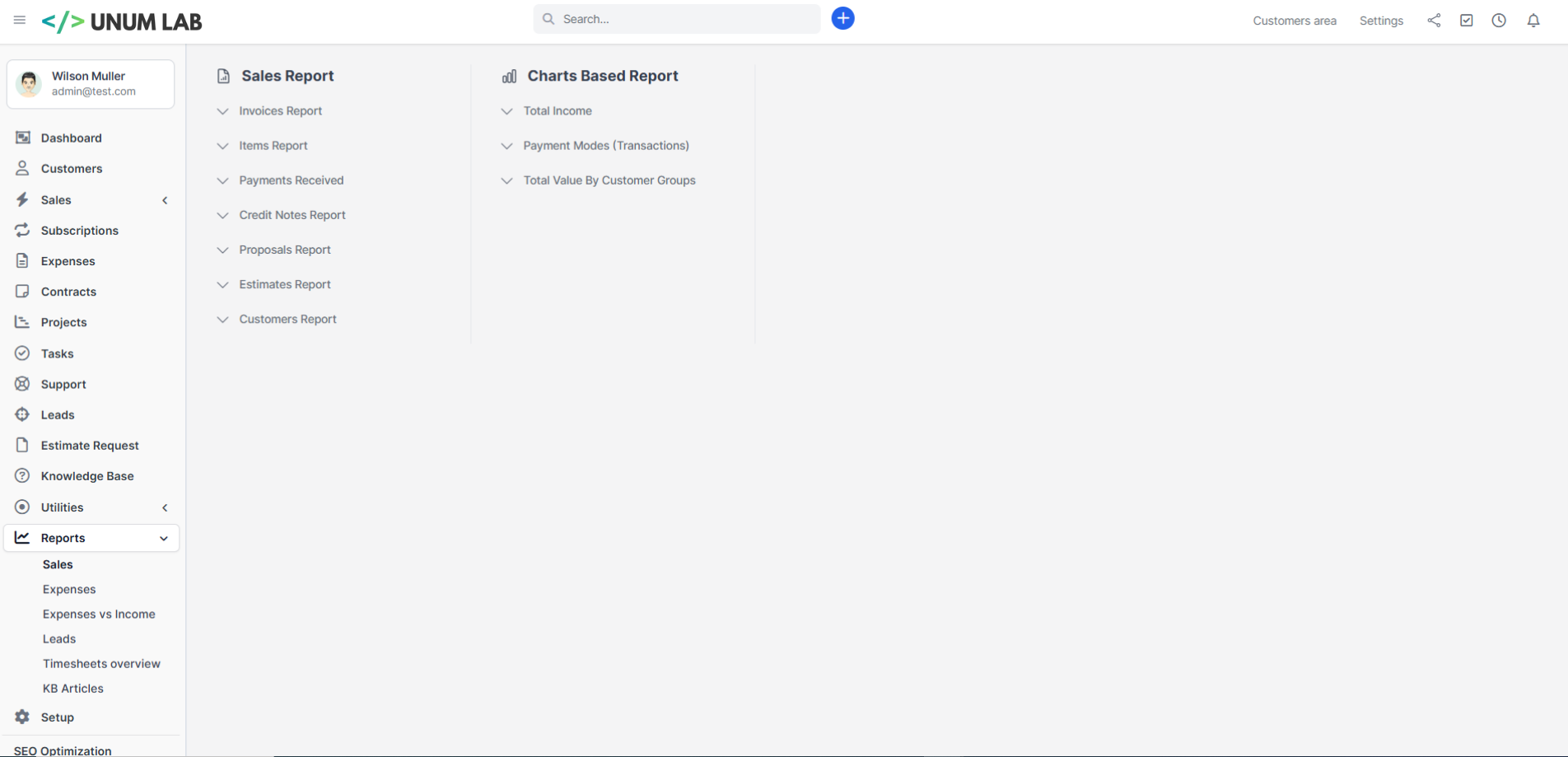Expand the Customers Report chevron
The image size is (1568, 757).
(x=222, y=320)
